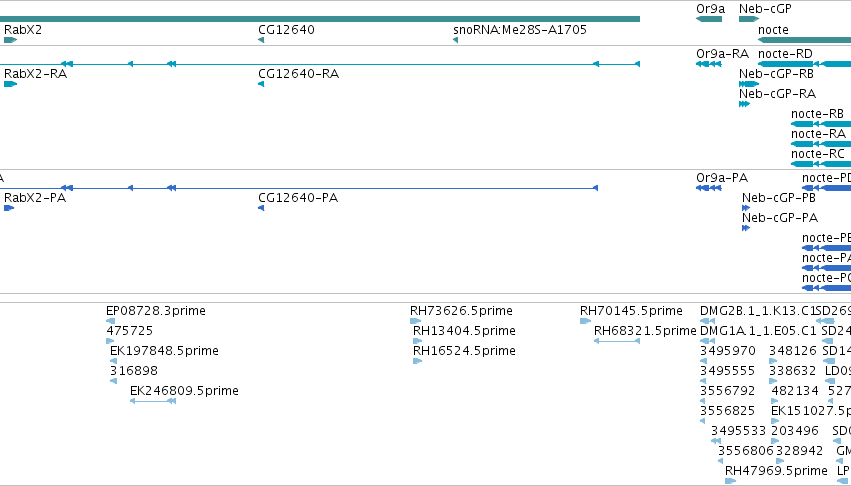
Task: Click the CG12640-RA transcript arrow
Action: coord(261,84)
